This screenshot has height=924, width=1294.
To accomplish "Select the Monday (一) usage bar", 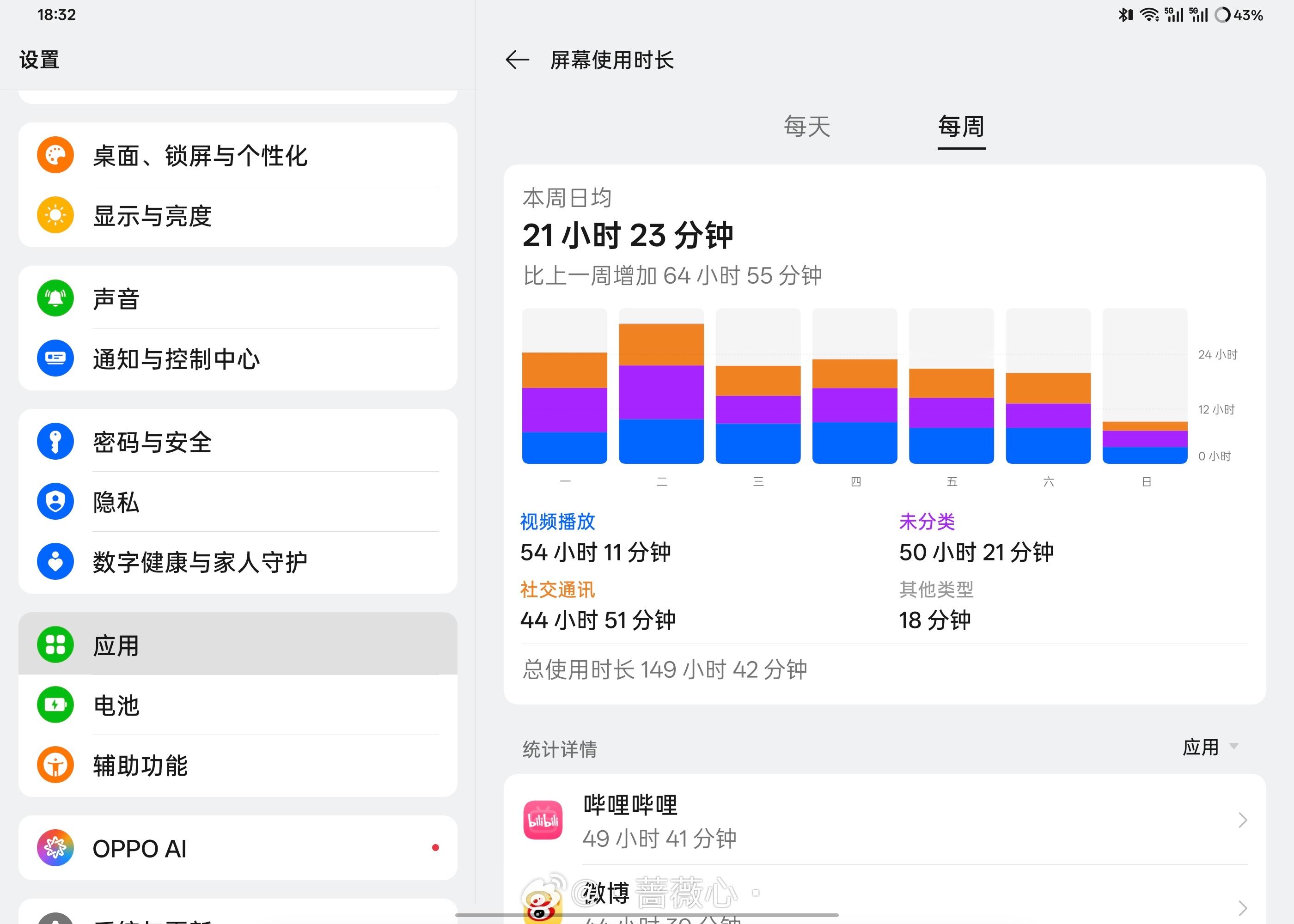I will tap(564, 408).
